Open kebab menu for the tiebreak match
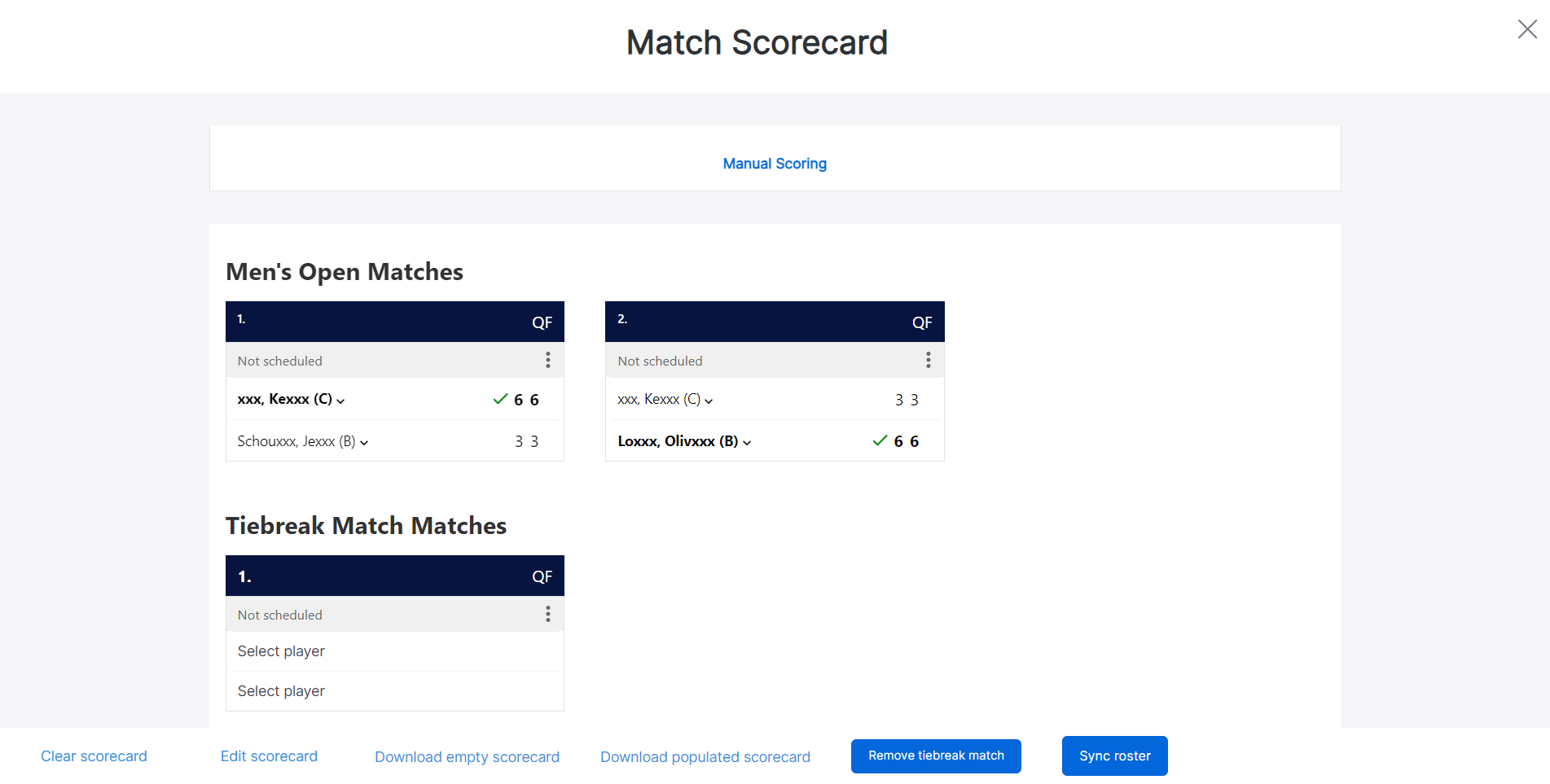Image resolution: width=1550 pixels, height=784 pixels. 548,614
